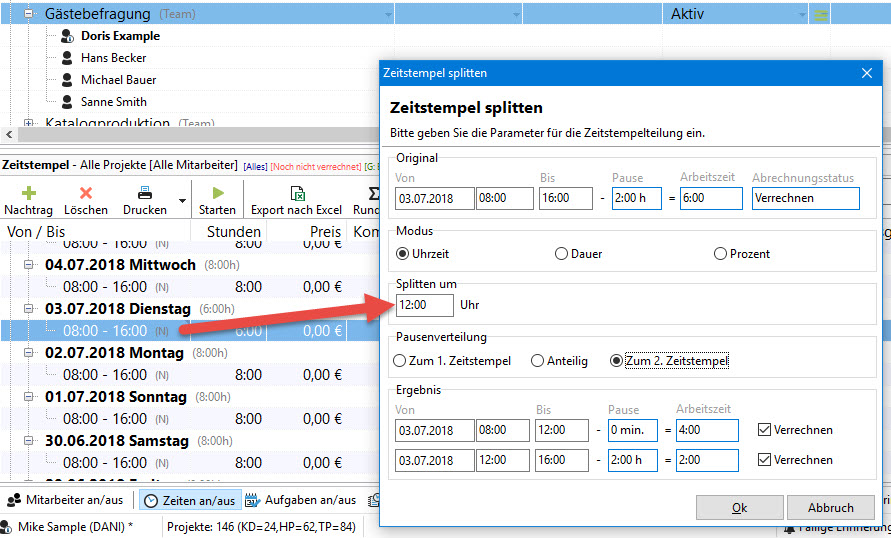The width and height of the screenshot is (891, 538).
Task: Open the Aktiv status dropdown
Action: [802, 15]
